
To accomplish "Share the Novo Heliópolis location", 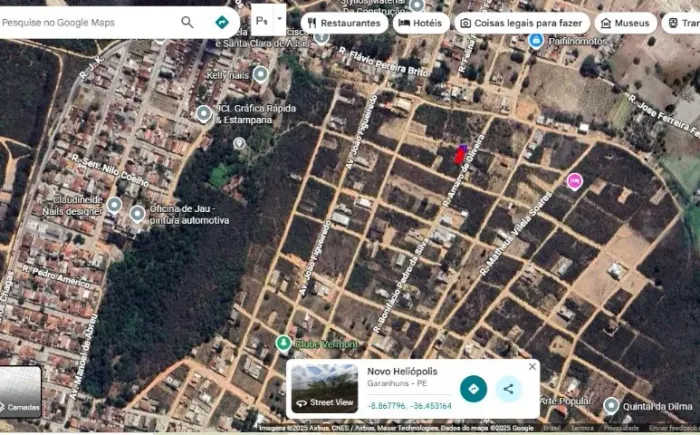I will click(508, 389).
